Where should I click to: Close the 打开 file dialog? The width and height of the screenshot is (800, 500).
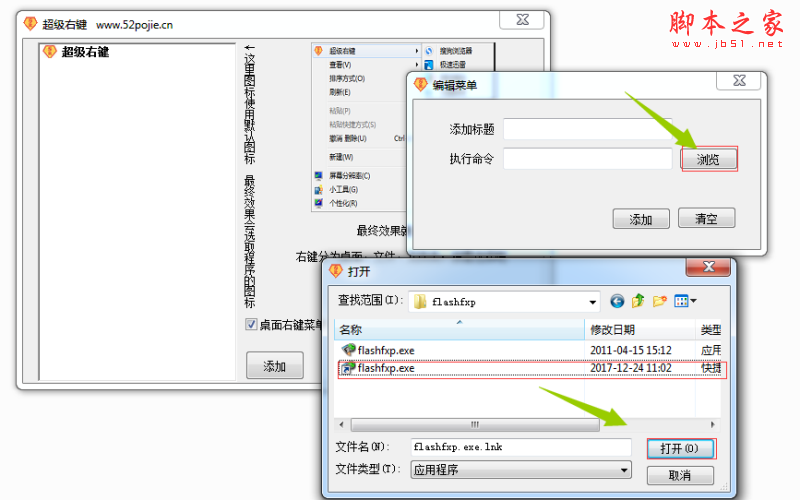pos(709,266)
